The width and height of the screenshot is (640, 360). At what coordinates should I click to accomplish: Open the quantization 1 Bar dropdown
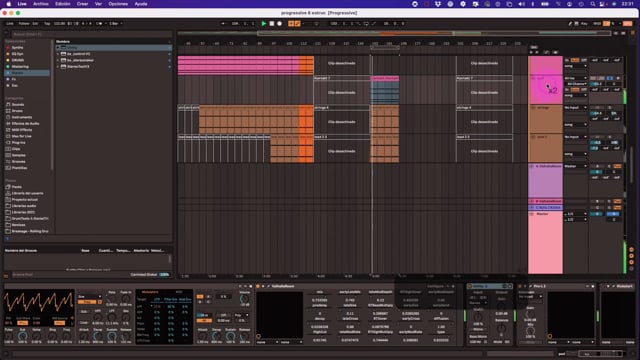[x=115, y=24]
